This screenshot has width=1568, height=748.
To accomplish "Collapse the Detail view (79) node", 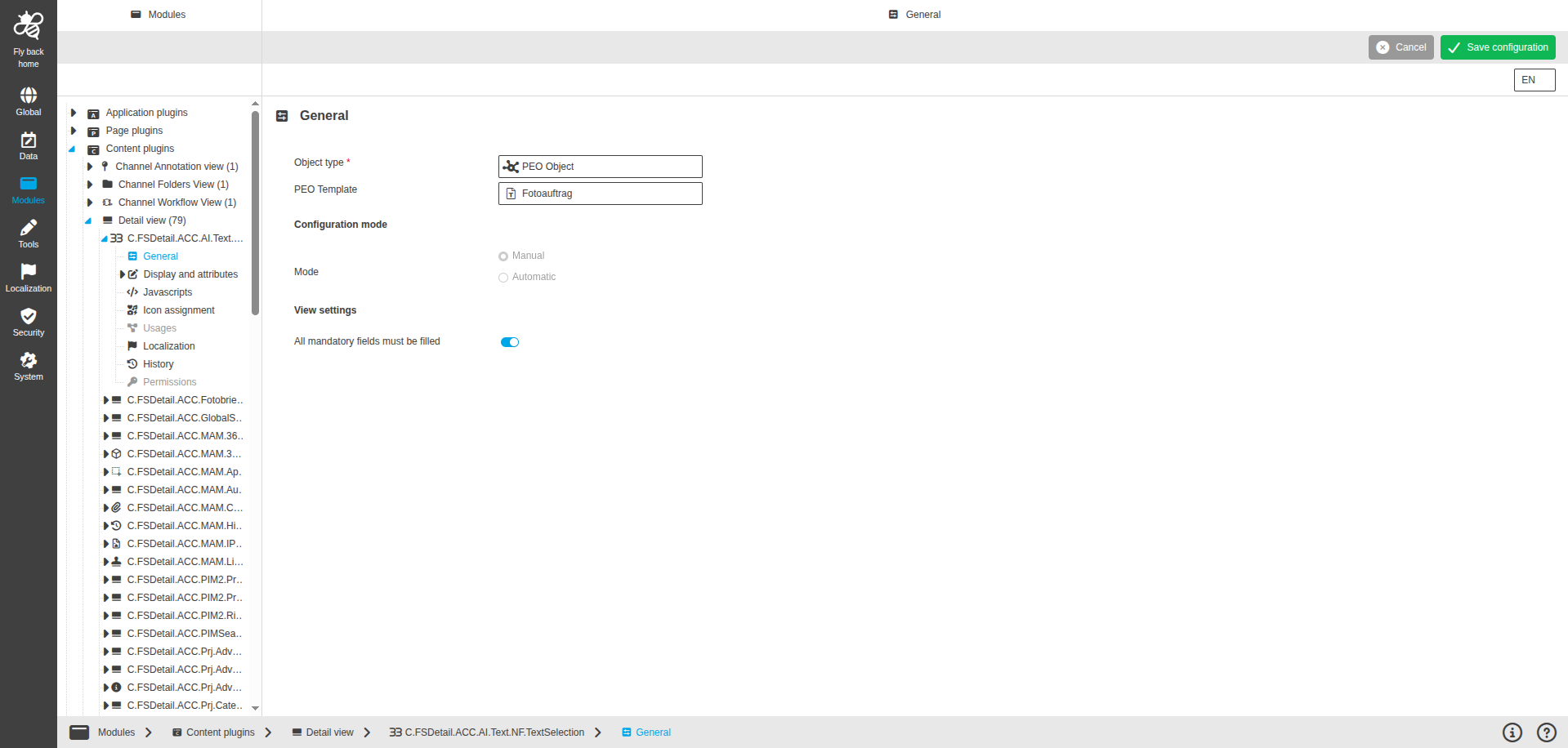I will [x=88, y=220].
